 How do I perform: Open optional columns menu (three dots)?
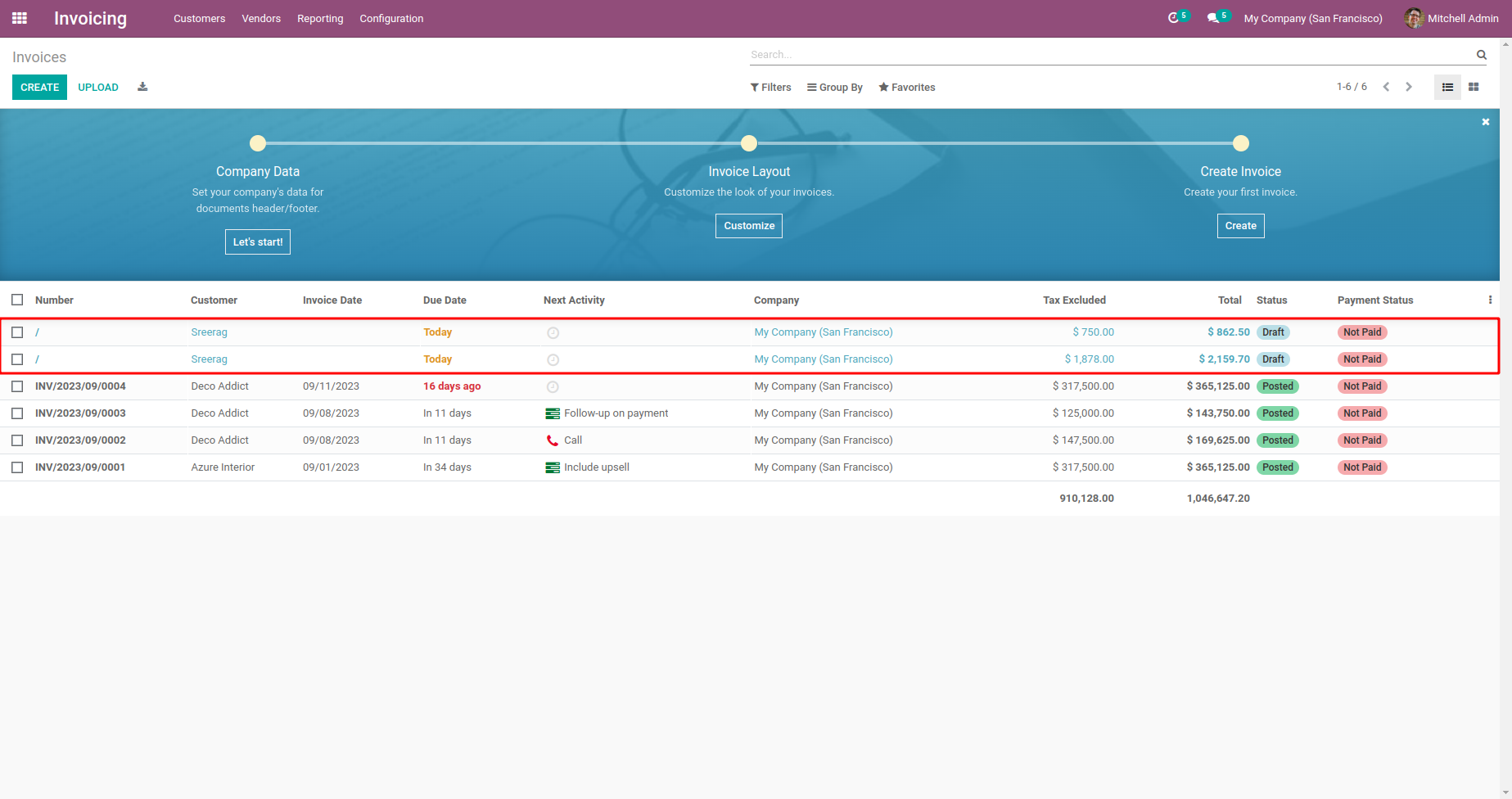(x=1490, y=300)
